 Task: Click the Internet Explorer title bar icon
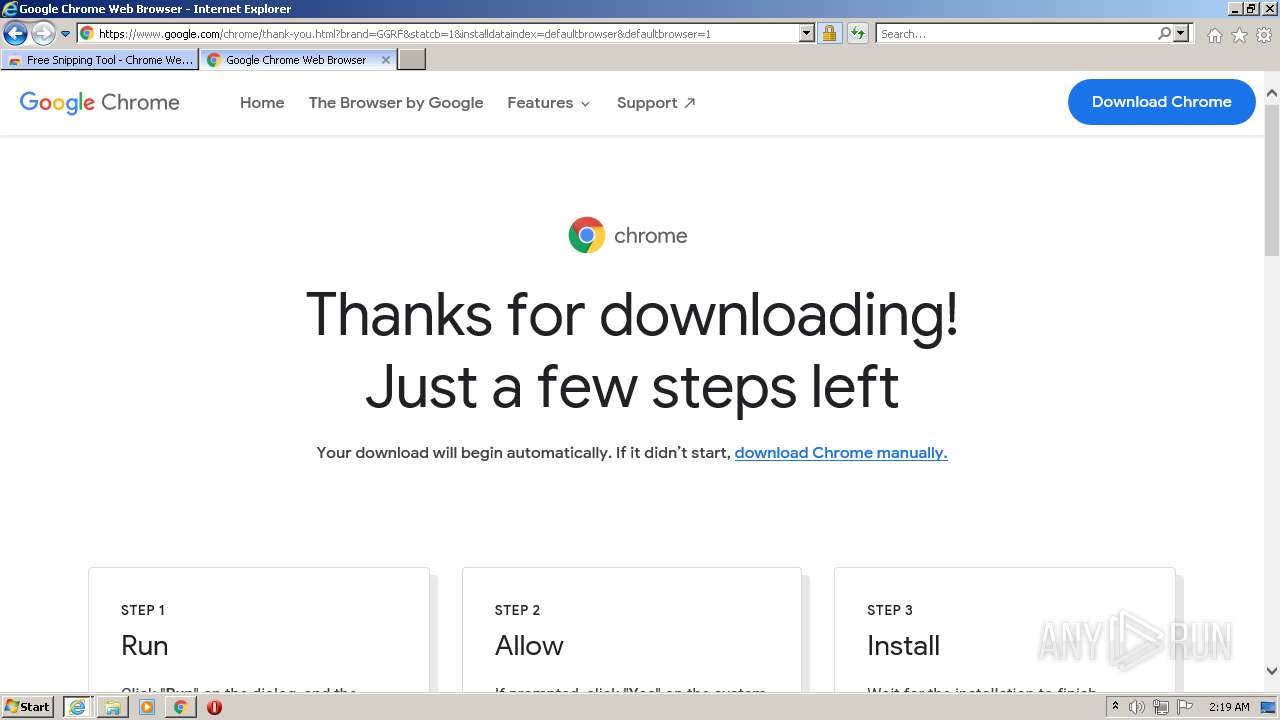click(10, 9)
